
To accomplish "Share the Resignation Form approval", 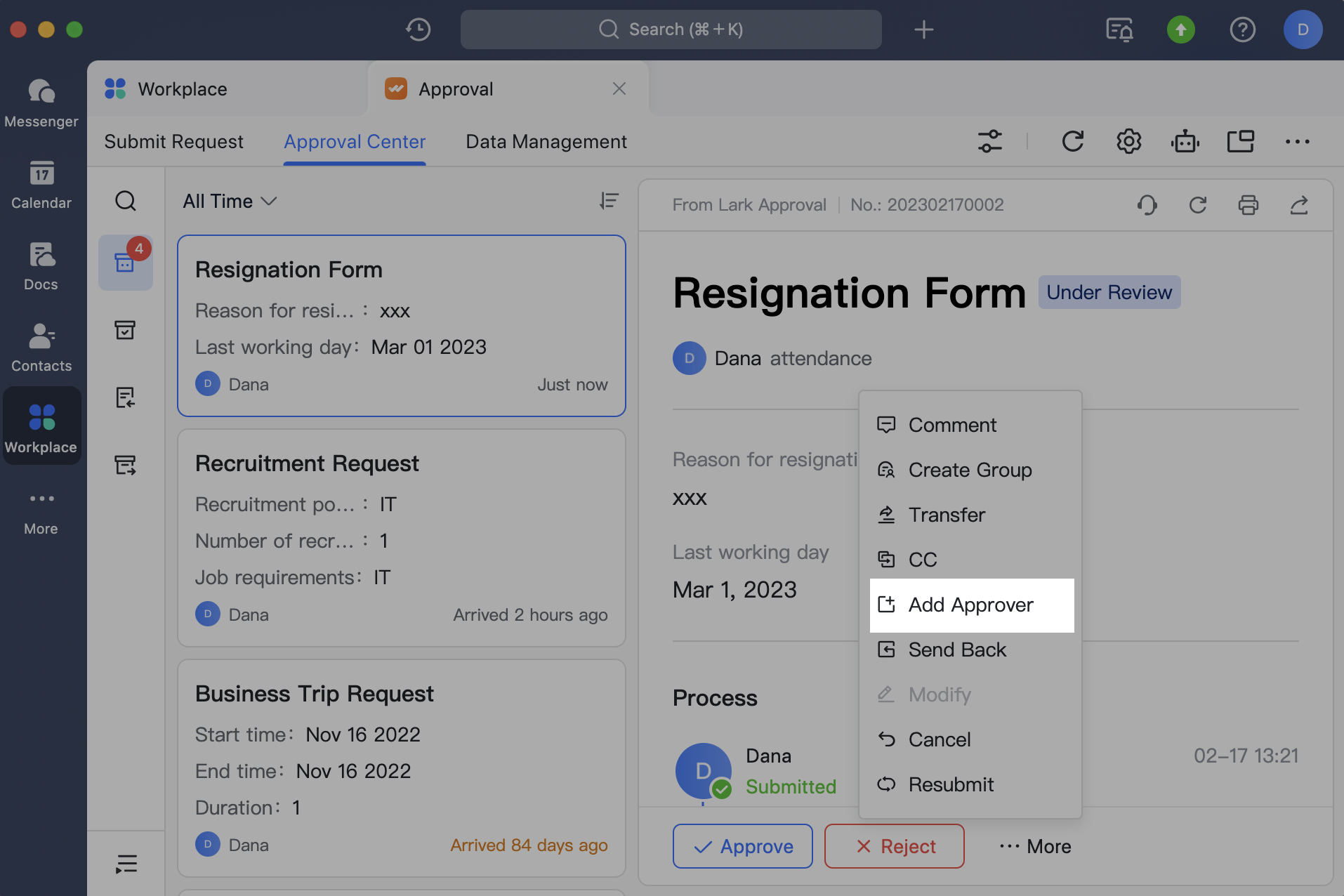I will [1300, 205].
